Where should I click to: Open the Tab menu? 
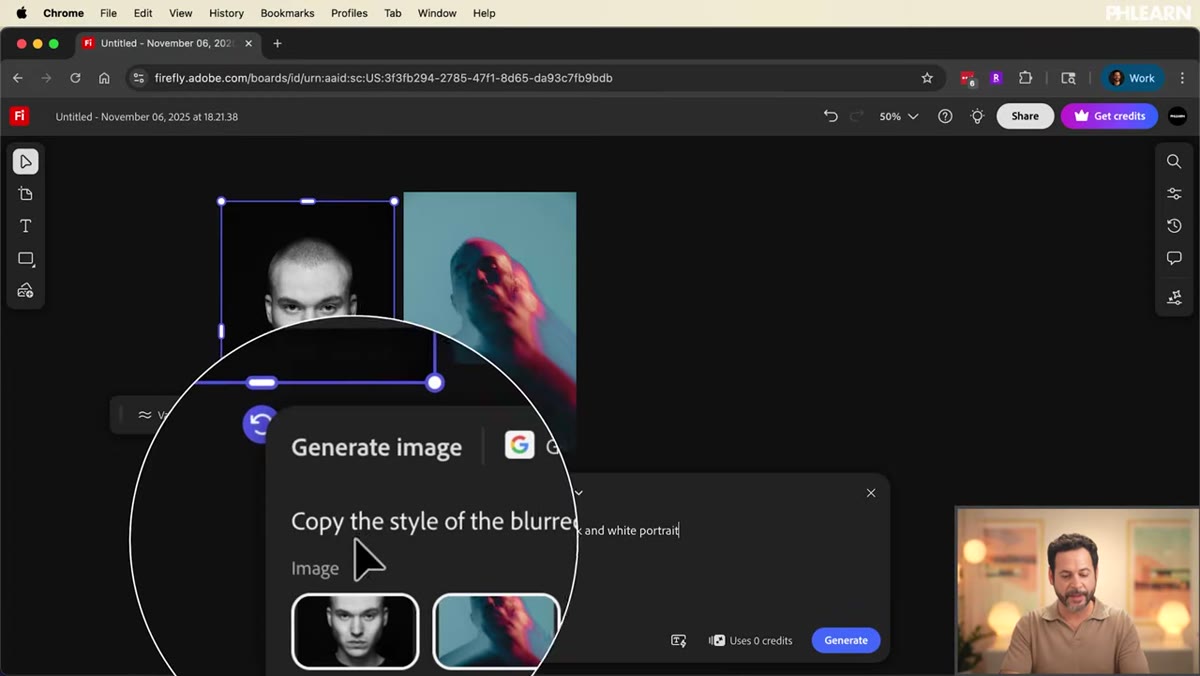393,13
